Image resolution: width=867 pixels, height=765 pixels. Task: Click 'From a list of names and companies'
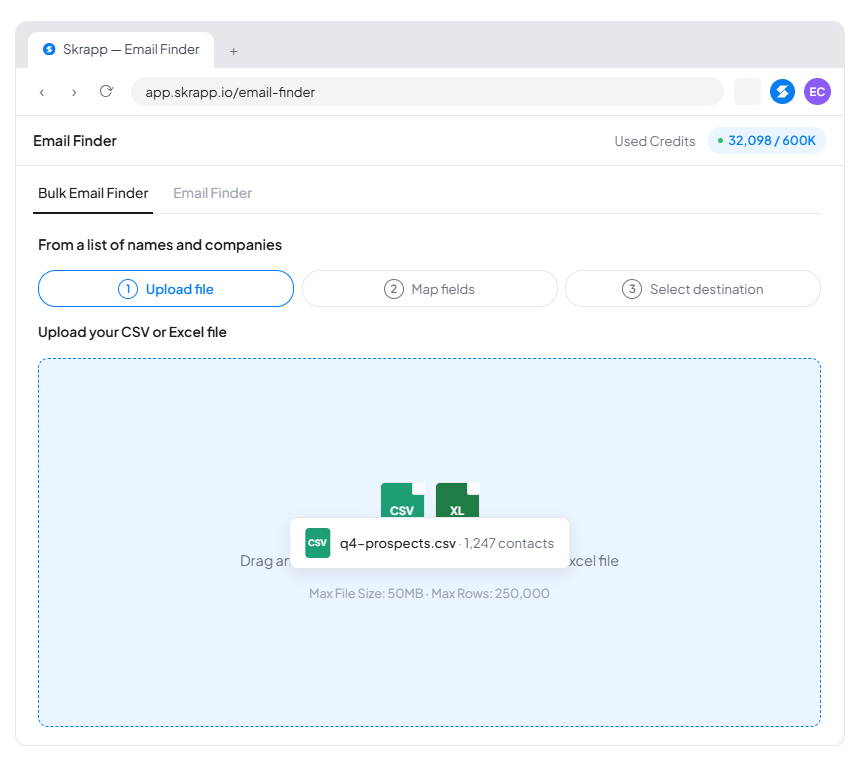tap(160, 245)
